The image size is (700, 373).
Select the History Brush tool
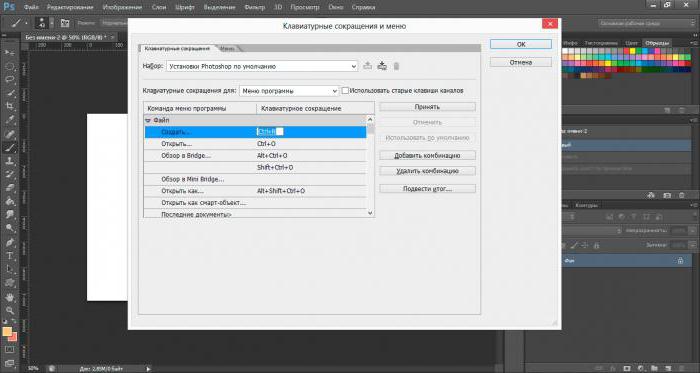9,174
